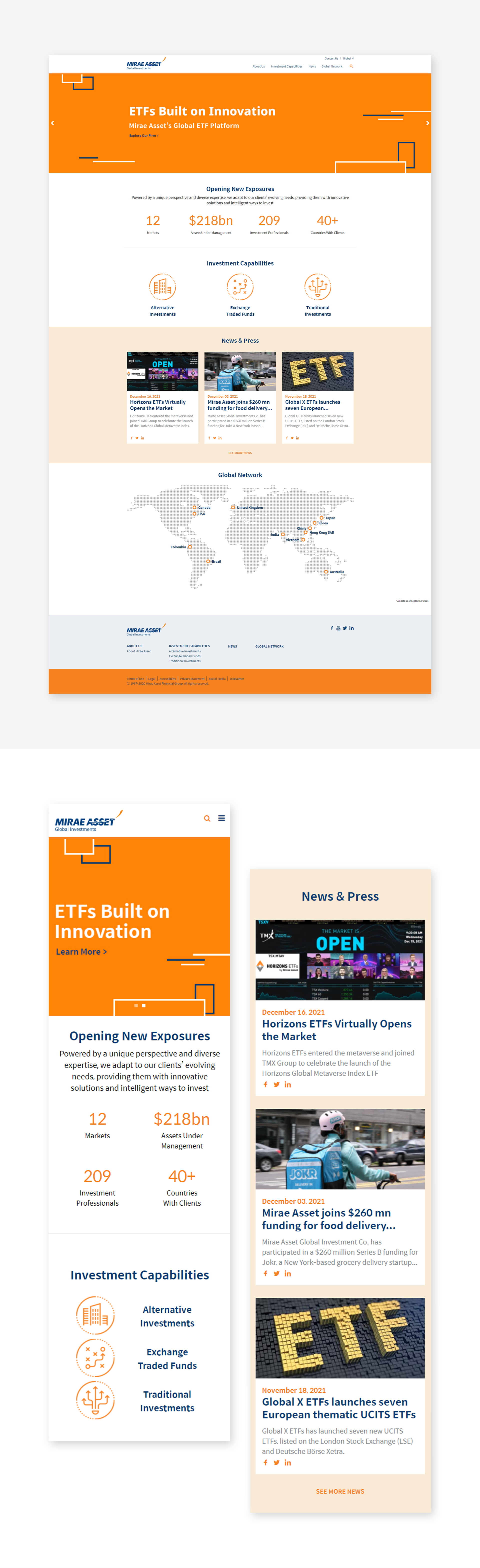Go to previous hero slide with left arrow
The image size is (480, 1568).
point(52,123)
